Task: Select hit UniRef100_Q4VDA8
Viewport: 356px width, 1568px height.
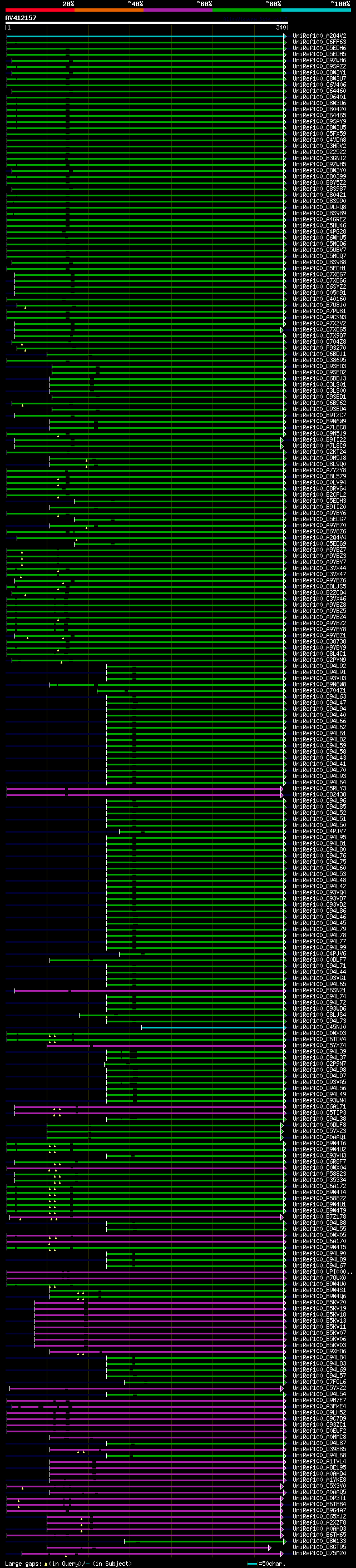Action: pos(319,140)
